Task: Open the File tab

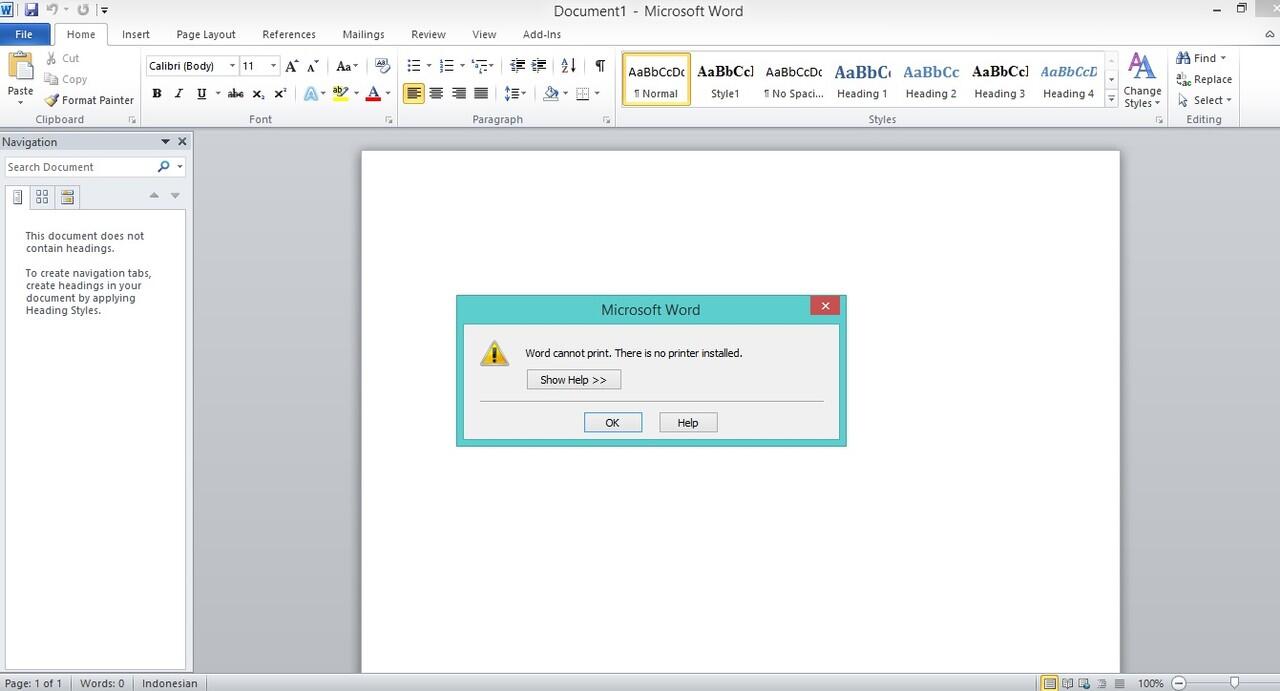Action: [24, 34]
